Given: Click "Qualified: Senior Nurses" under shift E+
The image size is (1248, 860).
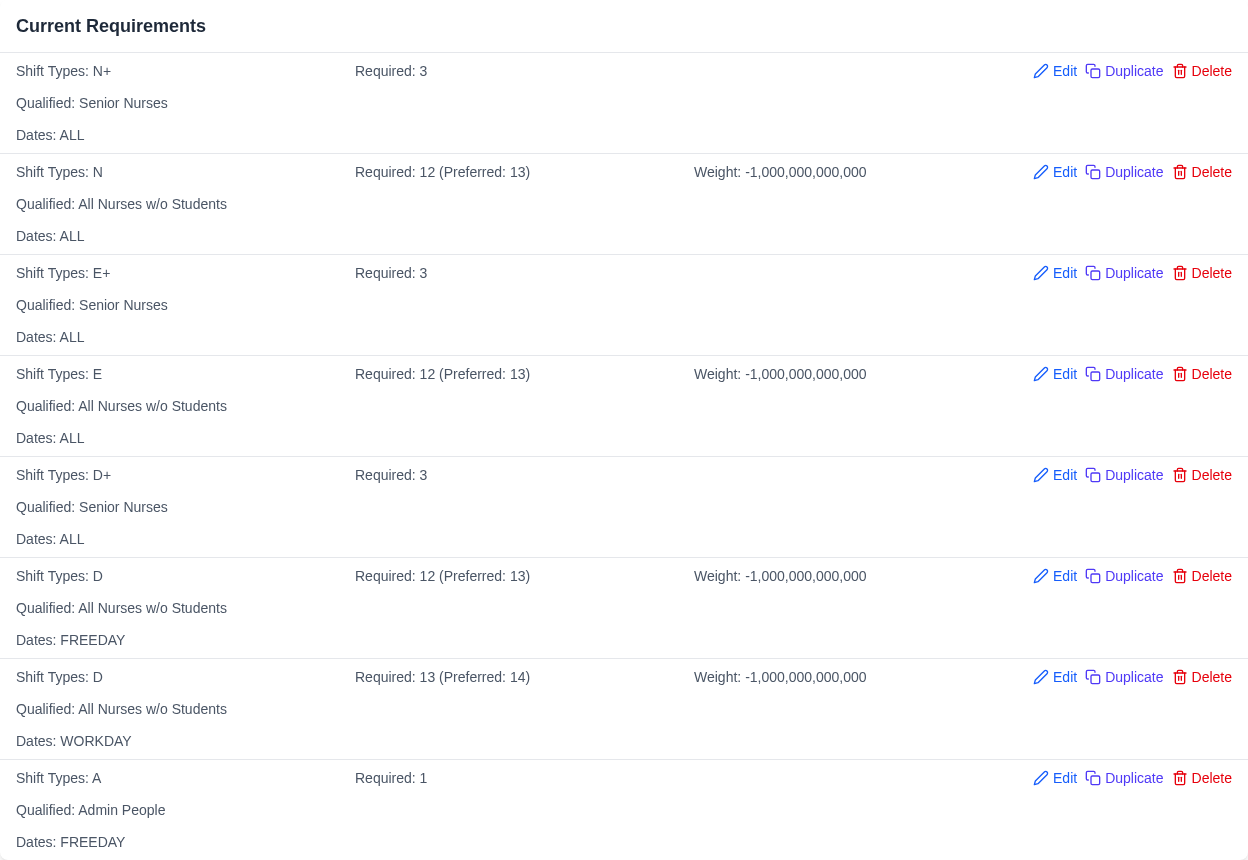Looking at the screenshot, I should (x=92, y=305).
